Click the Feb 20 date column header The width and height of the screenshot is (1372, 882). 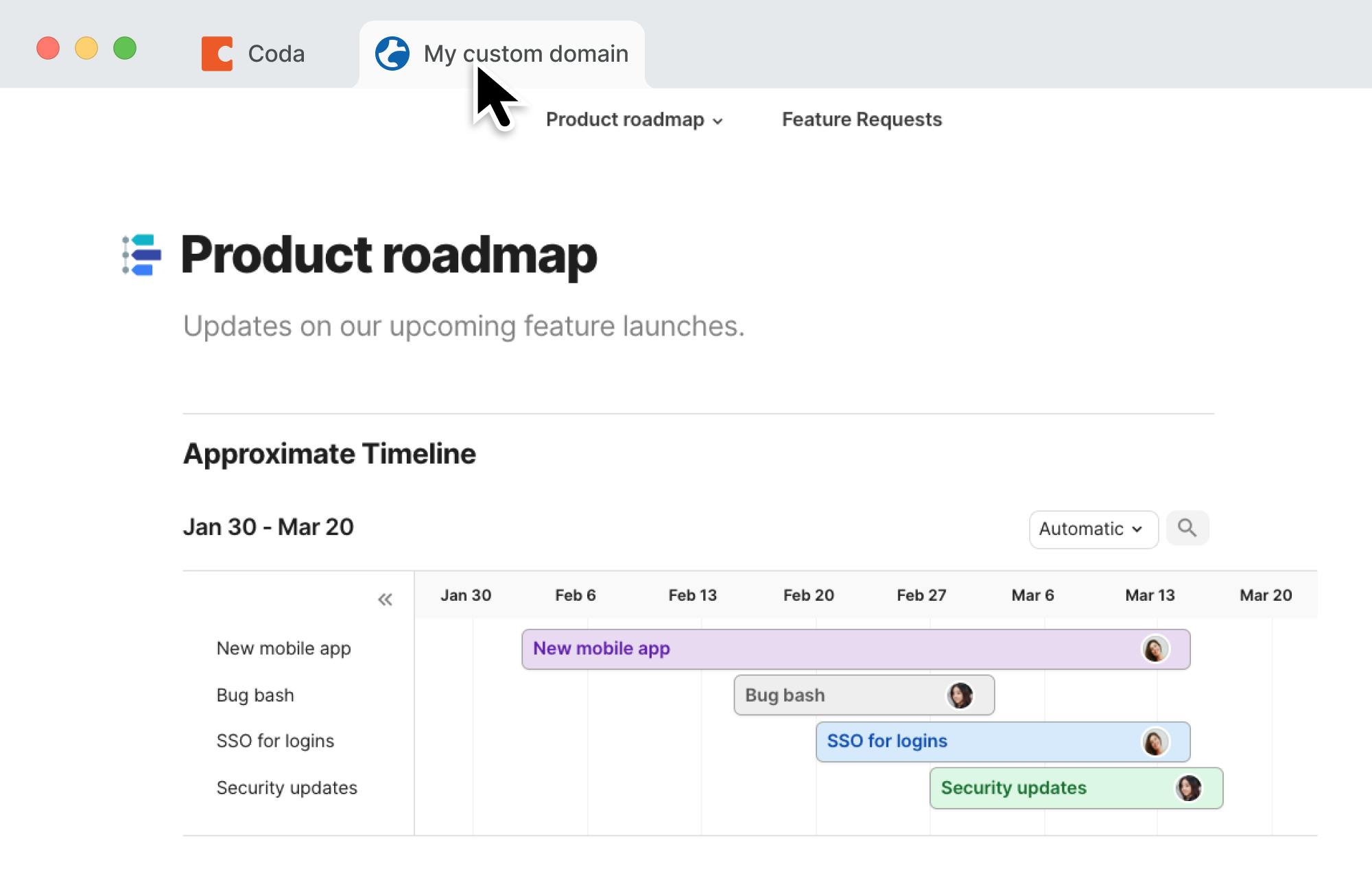point(808,595)
